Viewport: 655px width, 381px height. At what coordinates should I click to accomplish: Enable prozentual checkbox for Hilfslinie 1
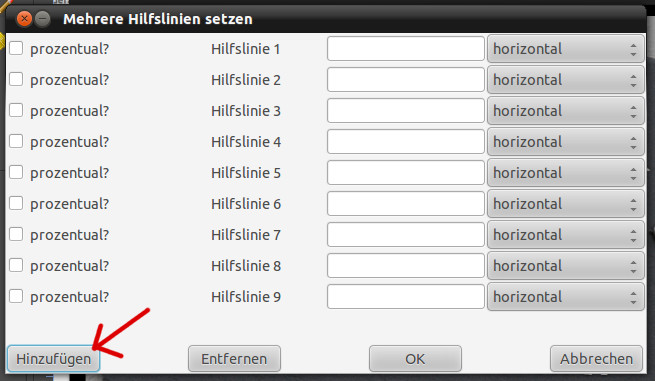(x=16, y=48)
